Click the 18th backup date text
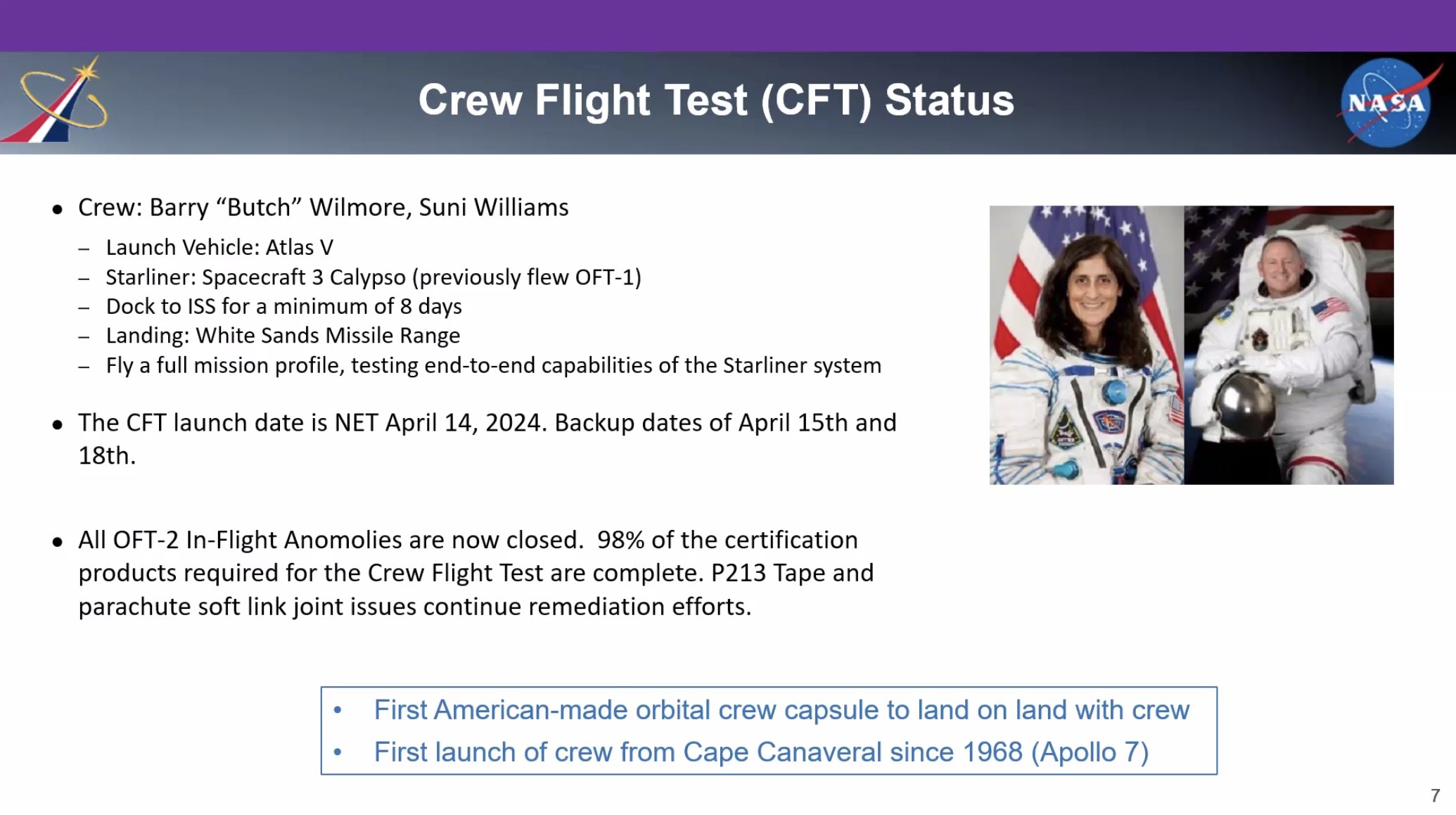 [107, 456]
